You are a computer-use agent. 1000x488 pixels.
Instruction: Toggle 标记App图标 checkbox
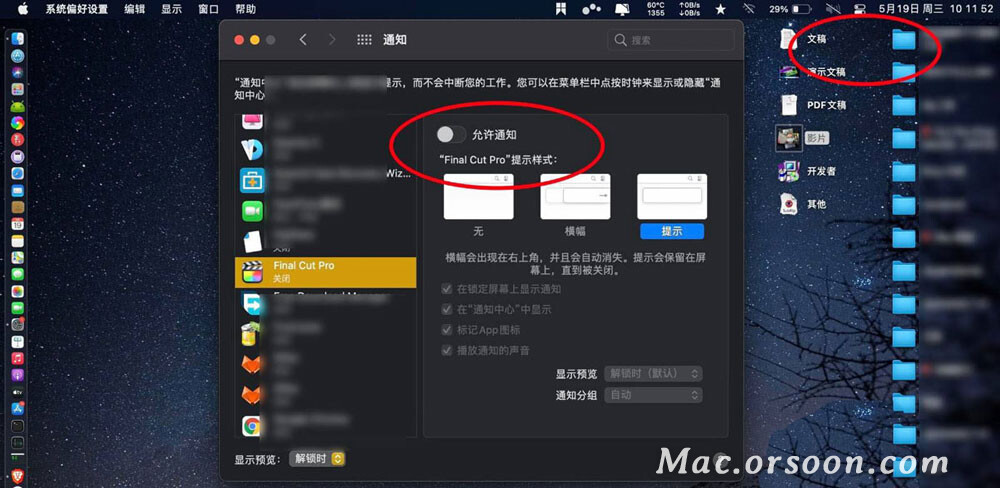click(x=447, y=330)
